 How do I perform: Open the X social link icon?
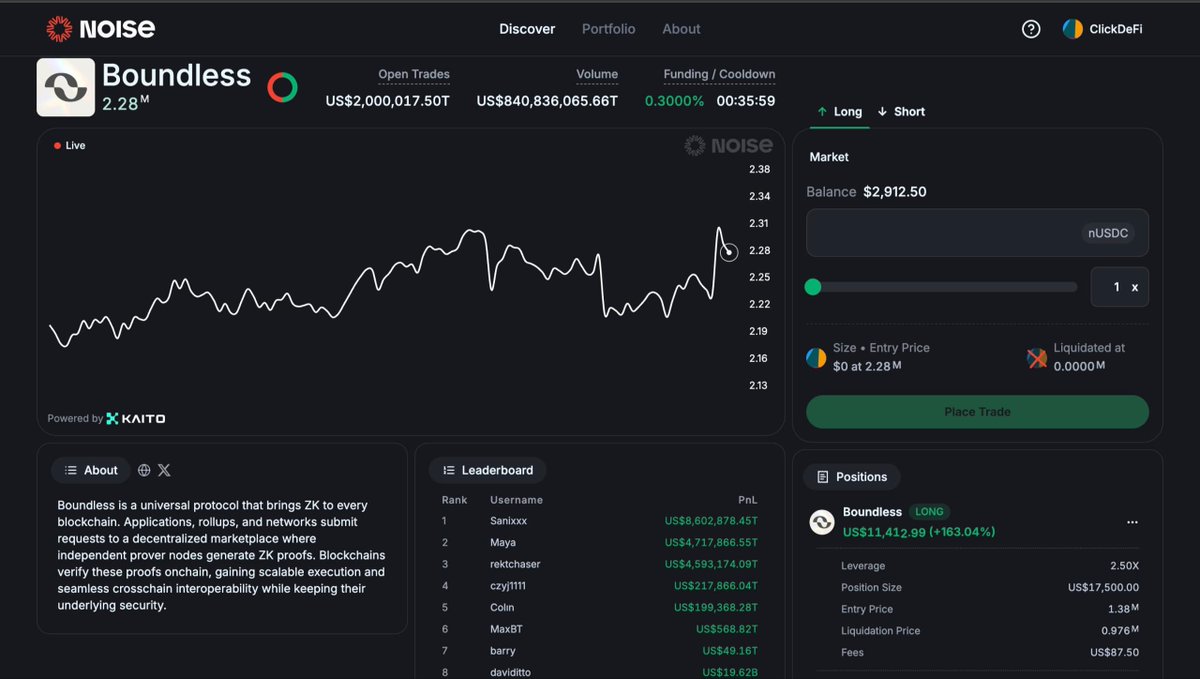click(x=164, y=470)
